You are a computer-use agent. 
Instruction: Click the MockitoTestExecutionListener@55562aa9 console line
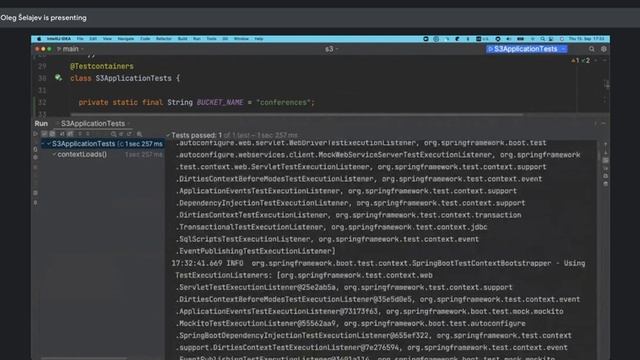pos(350,323)
